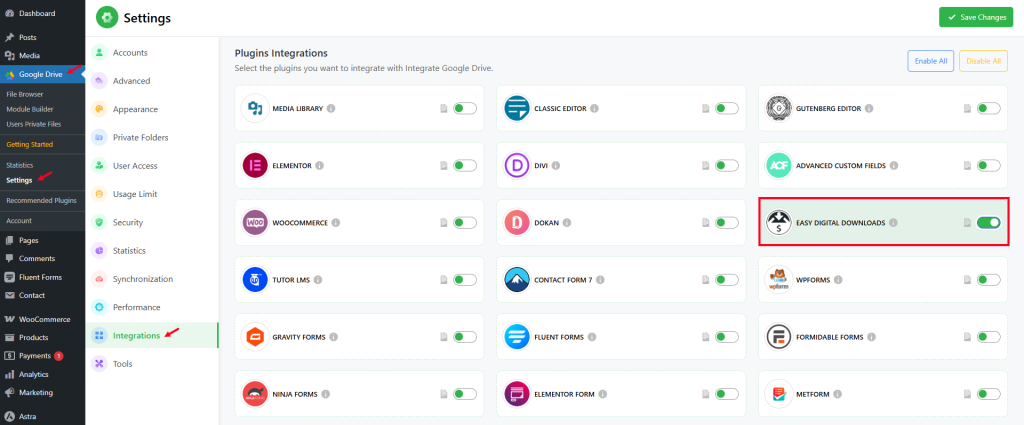Click info icon beside Easy Digital Downloads
The height and width of the screenshot is (425, 1024).
(x=893, y=223)
